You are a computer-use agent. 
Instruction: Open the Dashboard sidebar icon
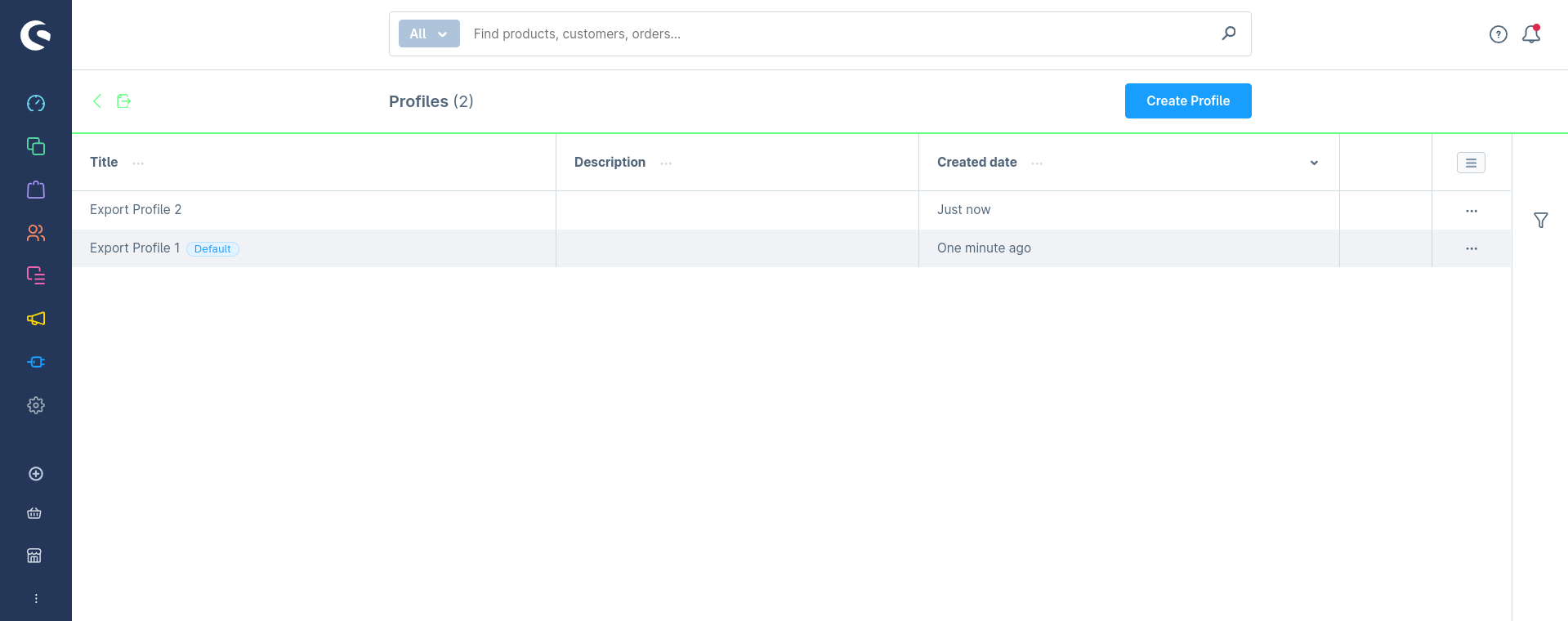coord(36,104)
